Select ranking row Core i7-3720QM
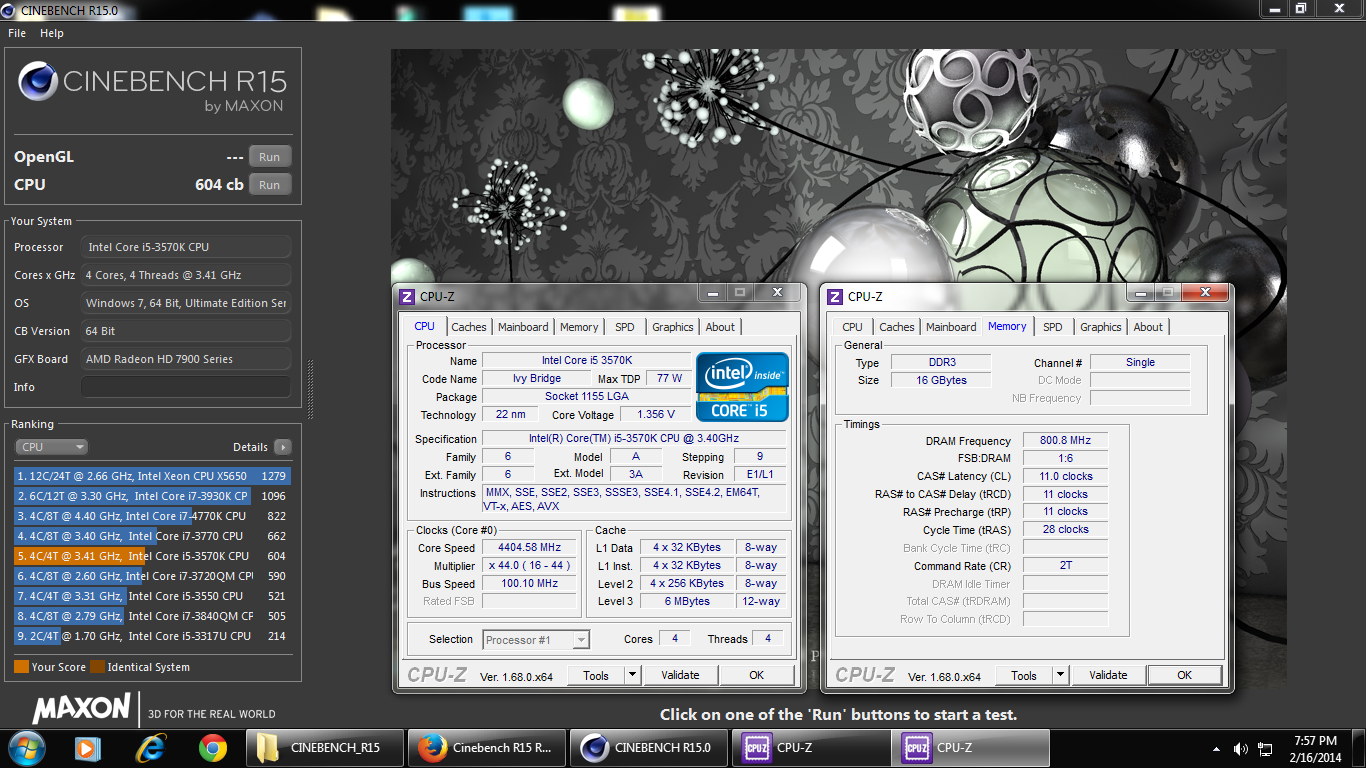The image size is (1366, 768). pyautogui.click(x=152, y=576)
